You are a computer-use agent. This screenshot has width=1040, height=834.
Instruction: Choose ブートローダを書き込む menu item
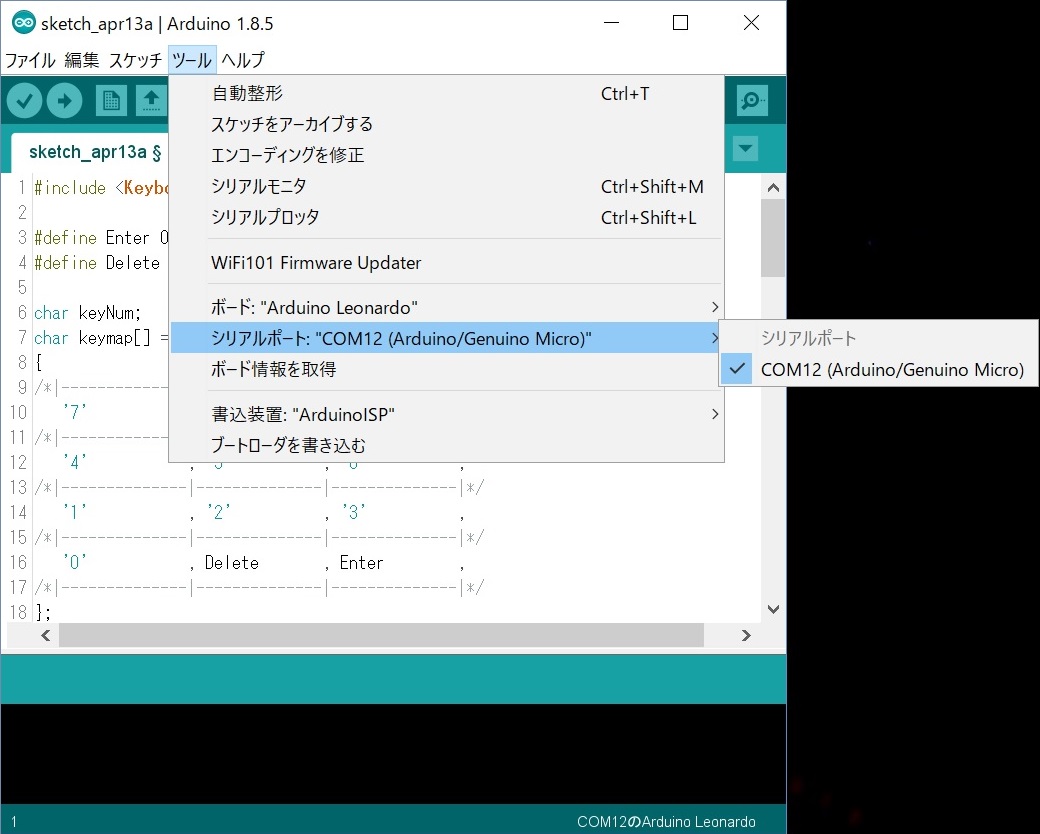(x=446, y=445)
